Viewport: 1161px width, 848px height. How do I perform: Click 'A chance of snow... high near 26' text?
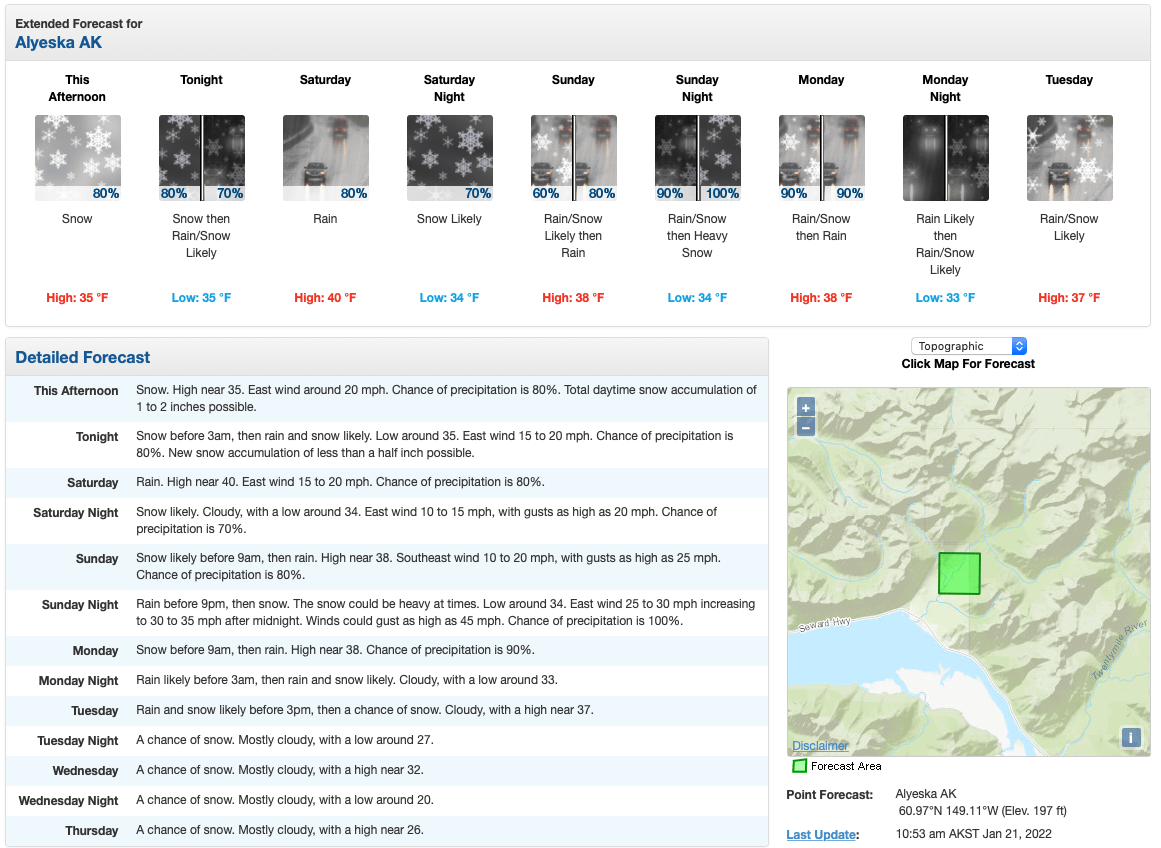[280, 829]
